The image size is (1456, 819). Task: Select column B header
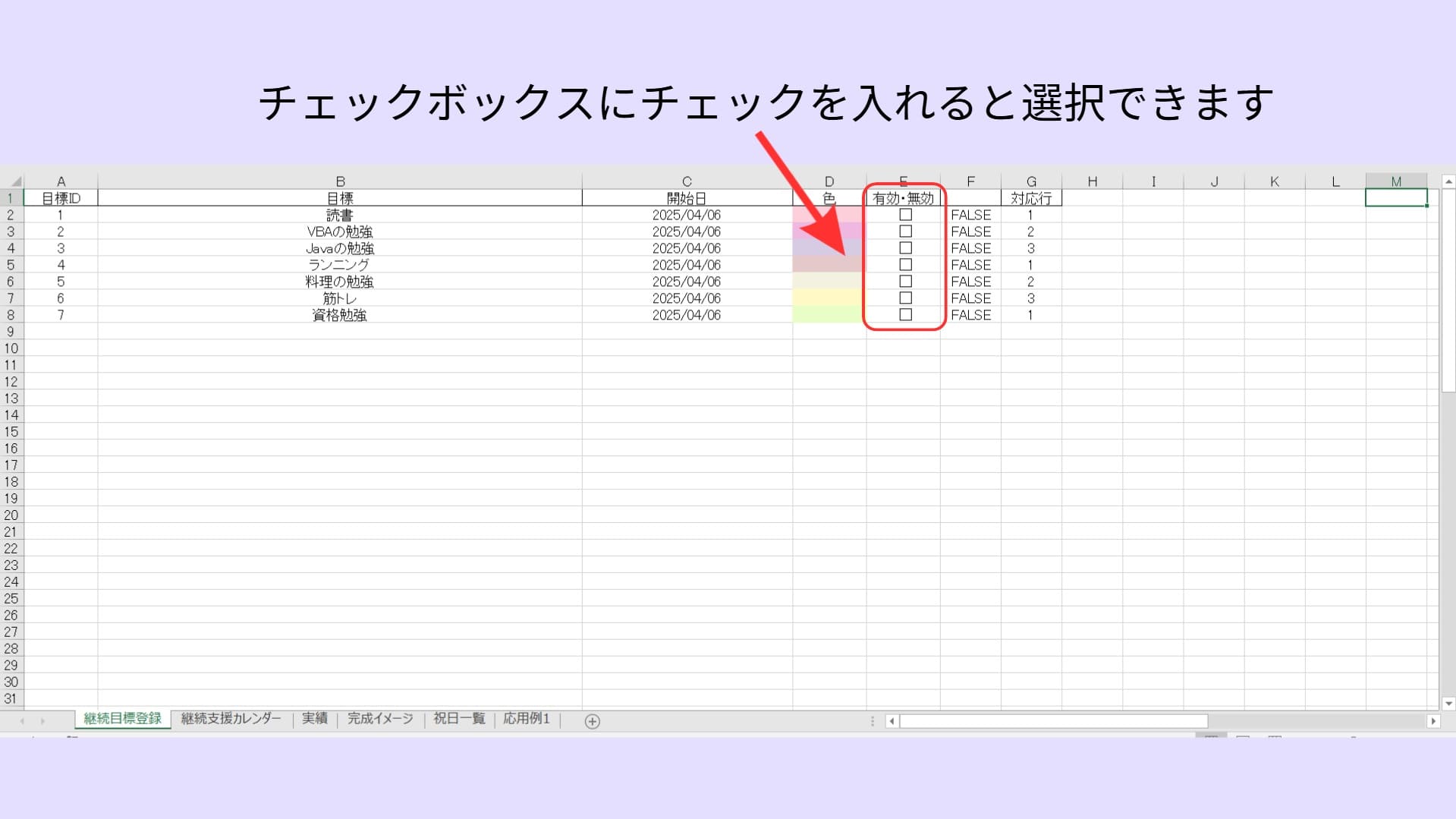click(x=340, y=181)
